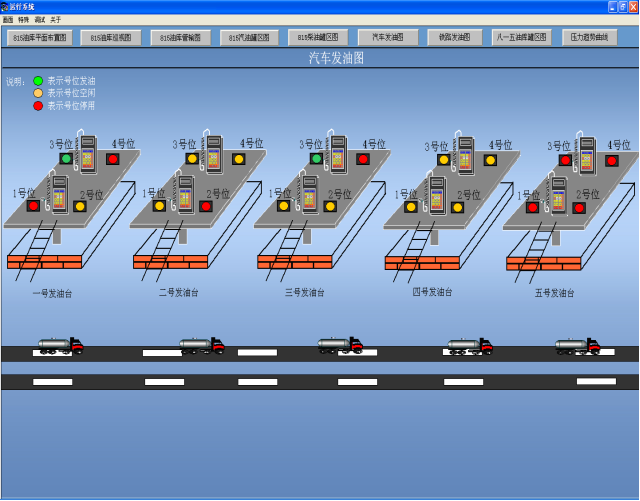Screen dimensions: 640x501
Task: Click the yellow 空闲 legend indicator
Action: pos(38,93)
